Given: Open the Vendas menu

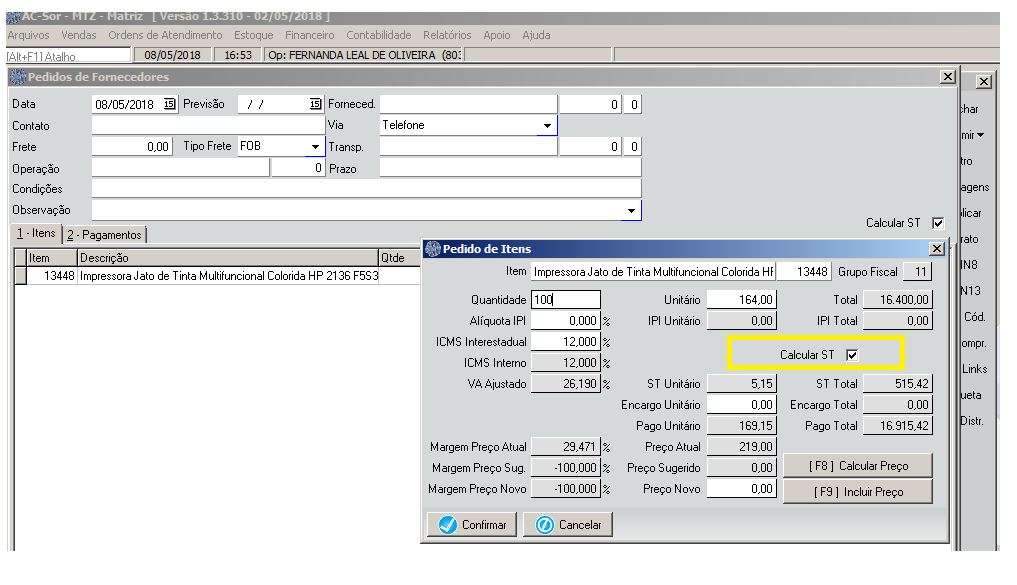Looking at the screenshot, I should coord(78,35).
